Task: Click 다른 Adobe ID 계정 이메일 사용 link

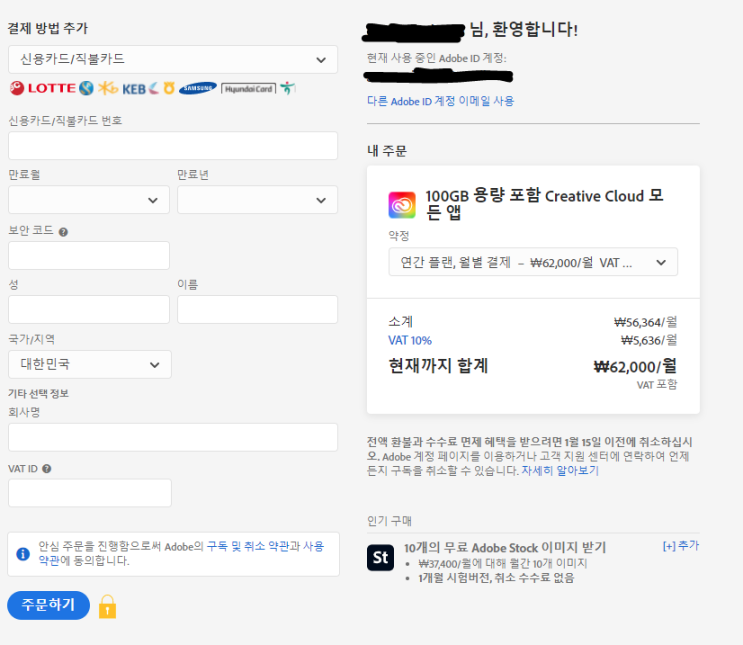Action: (x=440, y=101)
